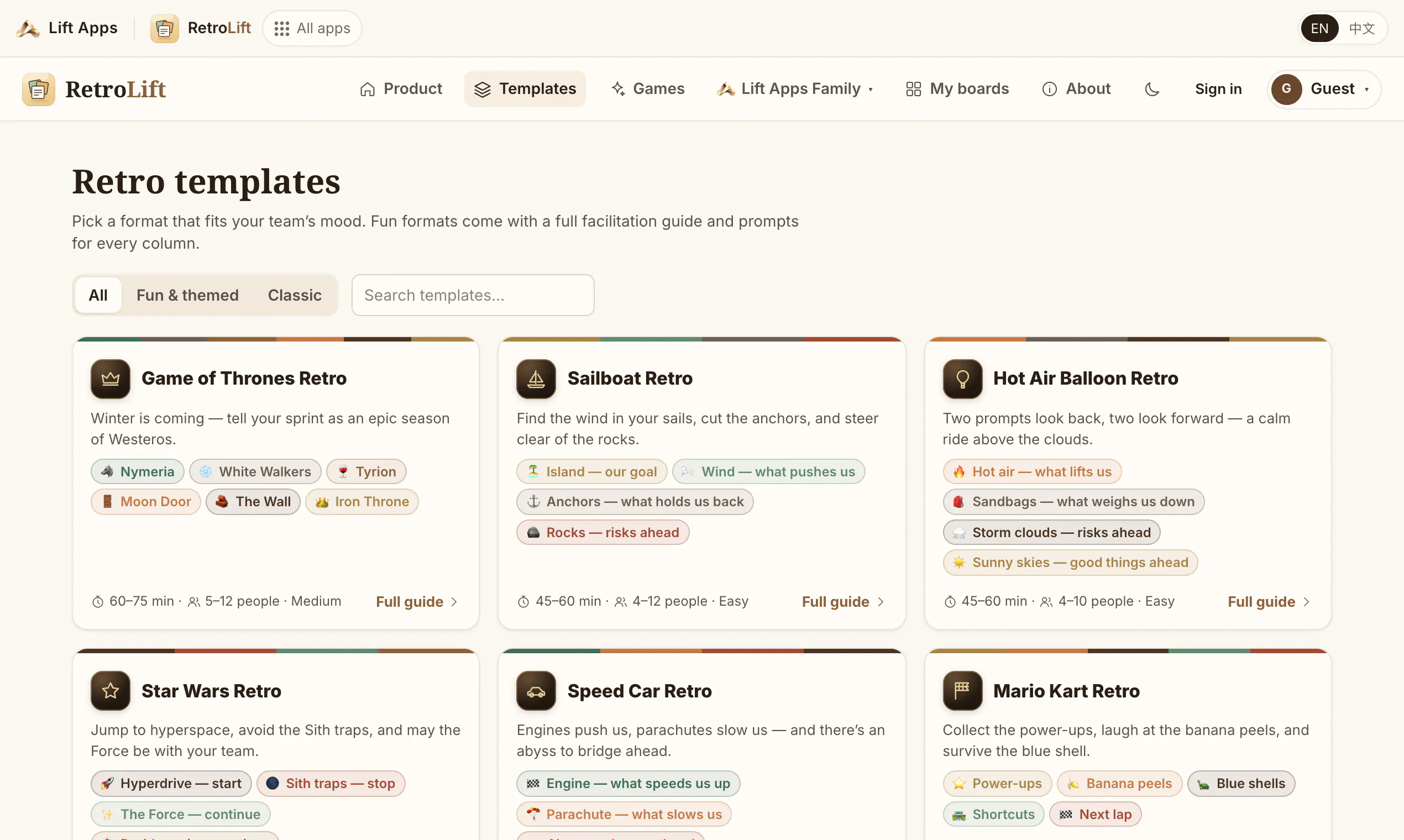Click the Blue shells tag
The height and width of the screenshot is (840, 1404).
point(1241,784)
